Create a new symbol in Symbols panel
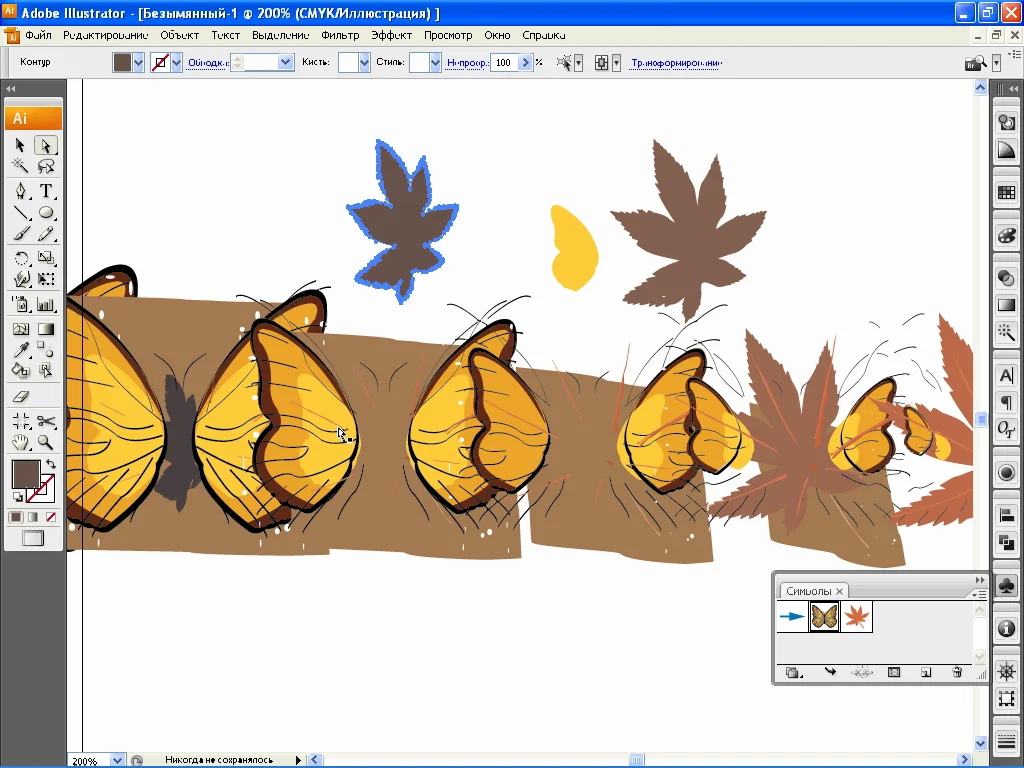 coord(926,672)
